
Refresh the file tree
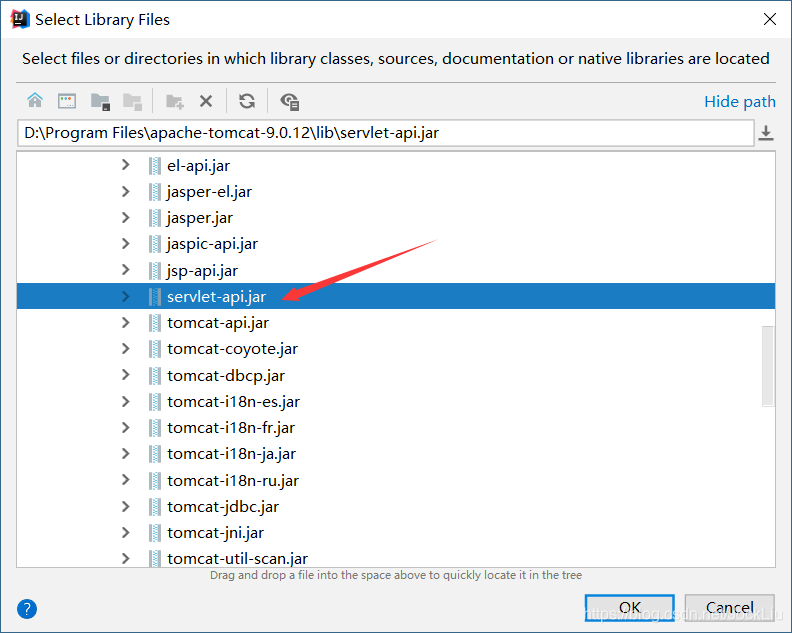coord(247,101)
